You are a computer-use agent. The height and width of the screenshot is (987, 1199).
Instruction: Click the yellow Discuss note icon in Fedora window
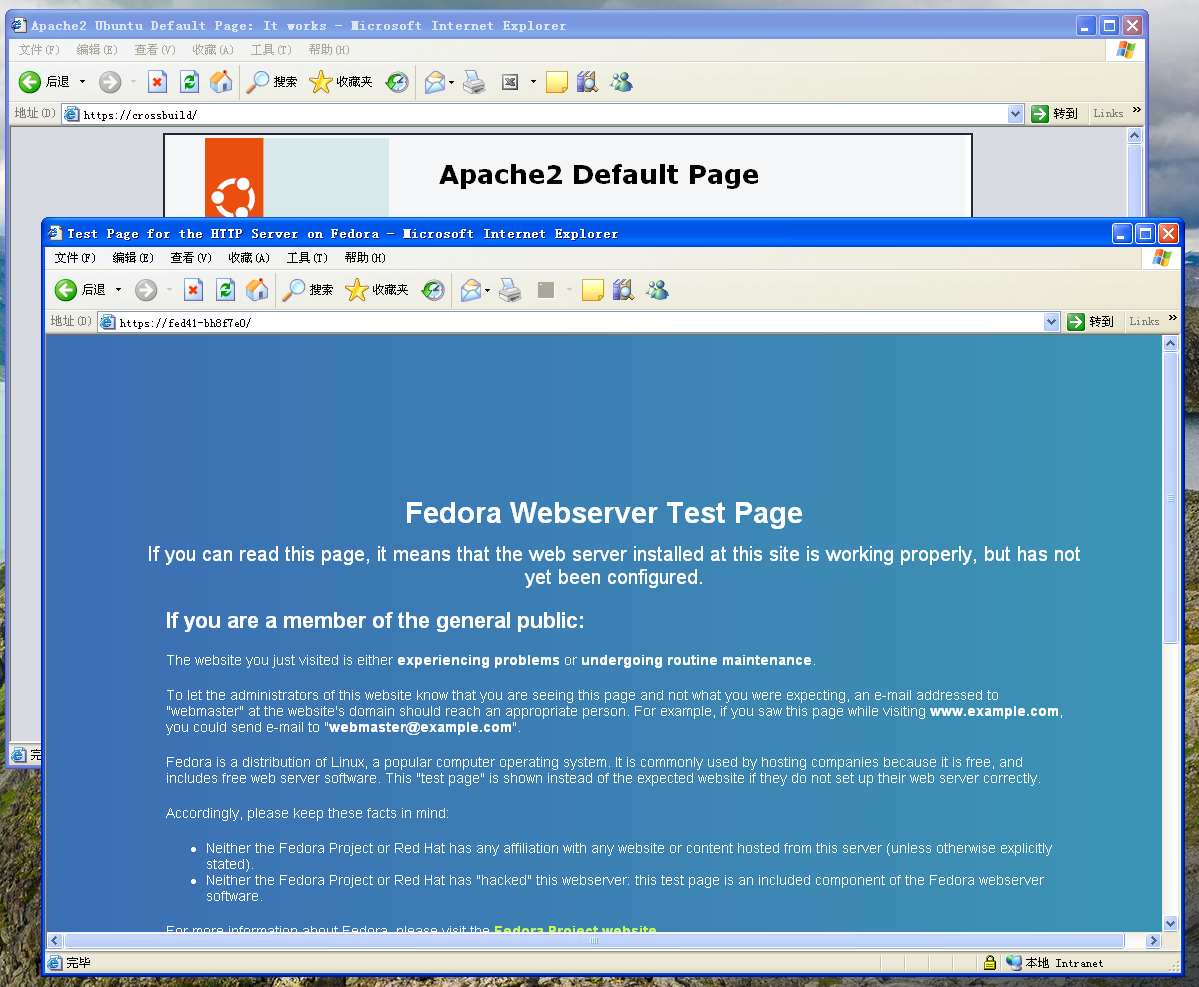tap(593, 290)
